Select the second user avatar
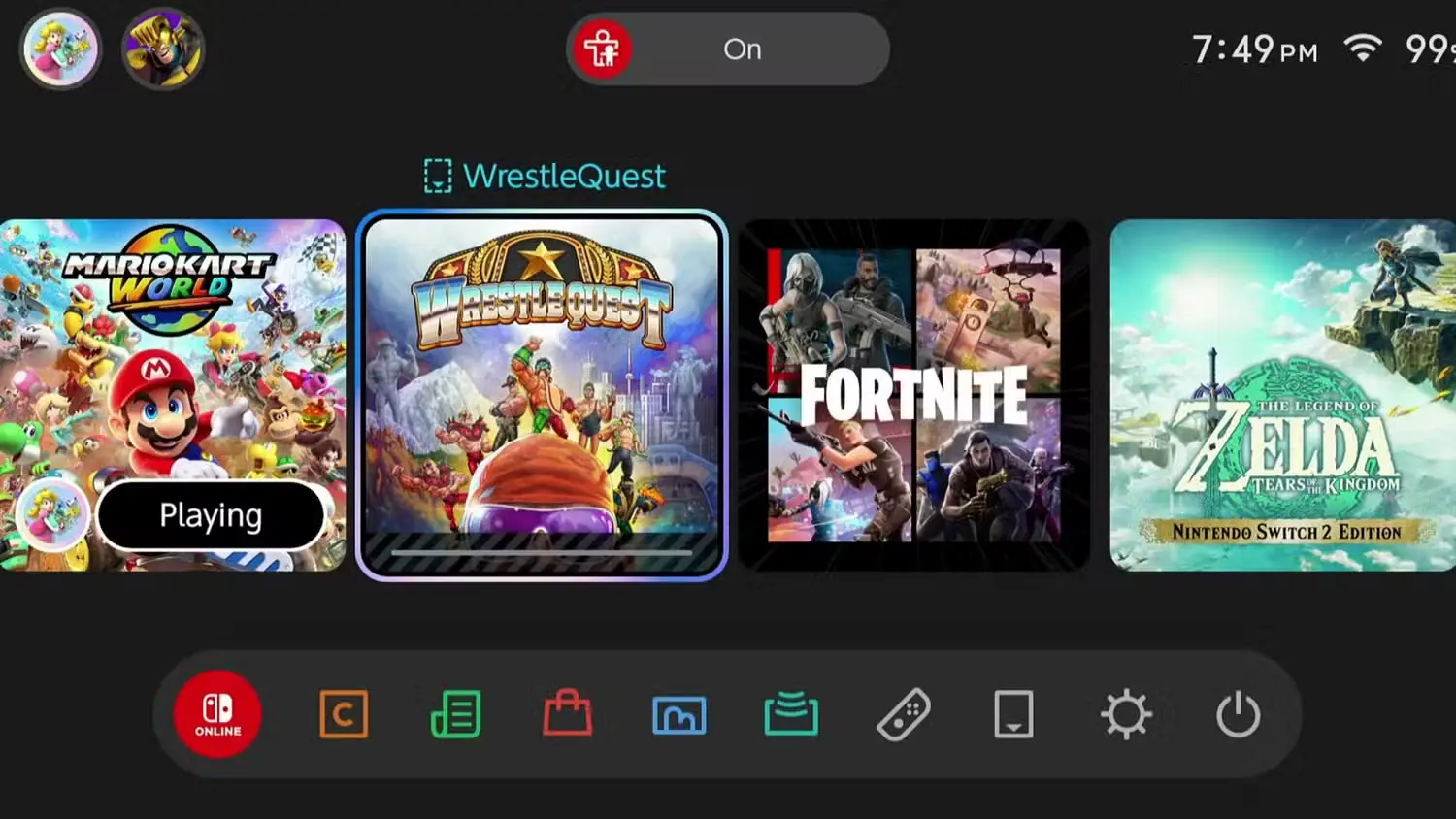Screen dimensions: 1456x819 point(163,49)
